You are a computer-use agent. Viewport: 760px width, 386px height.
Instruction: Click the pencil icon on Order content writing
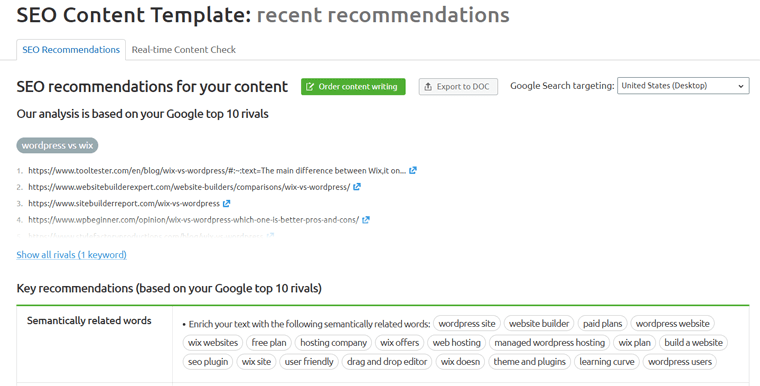pyautogui.click(x=310, y=87)
